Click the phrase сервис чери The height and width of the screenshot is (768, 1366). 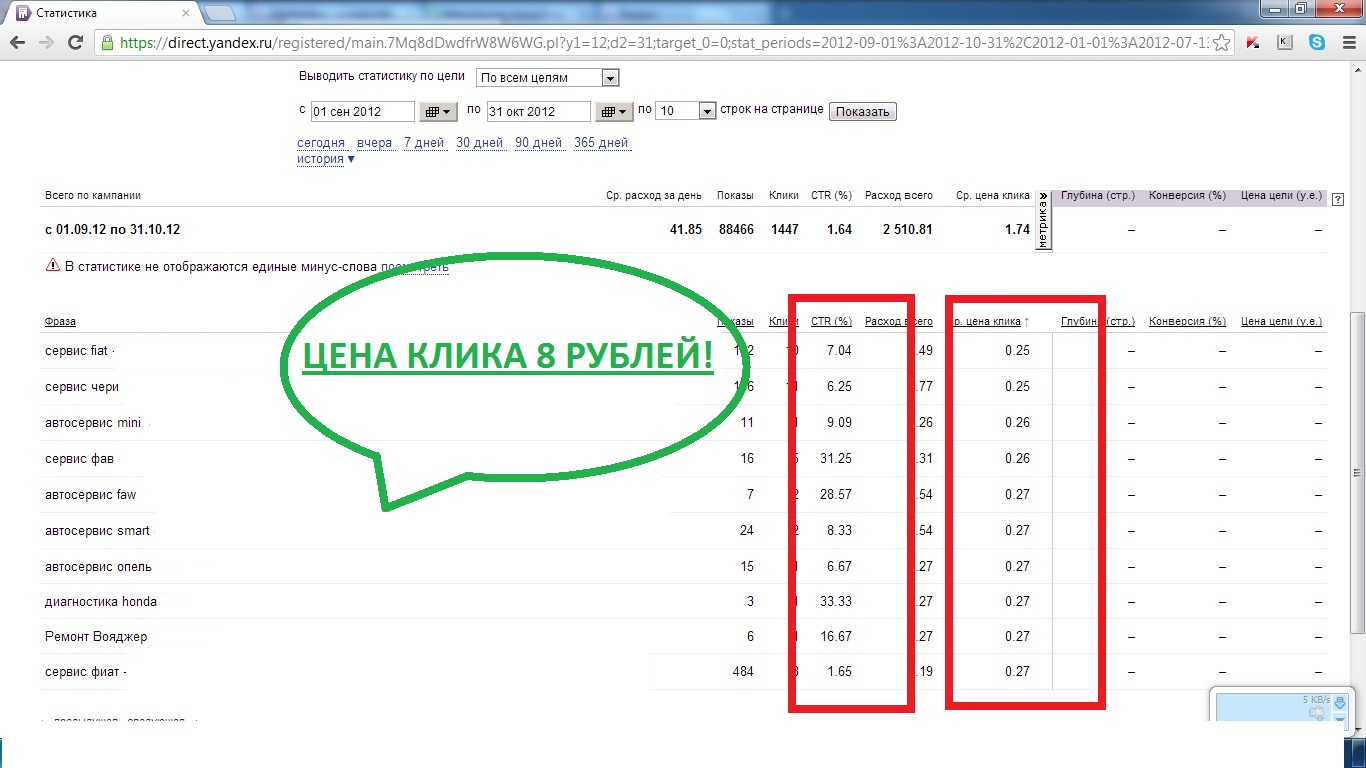pyautogui.click(x=82, y=387)
